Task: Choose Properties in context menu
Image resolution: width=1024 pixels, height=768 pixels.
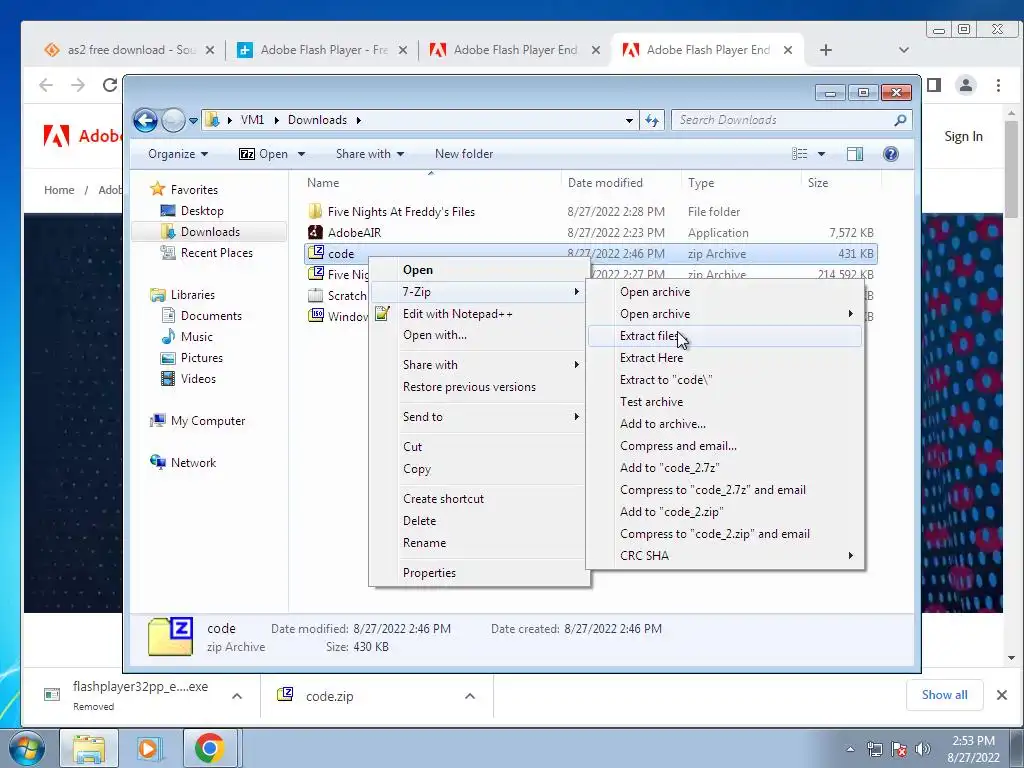Action: coord(479,573)
